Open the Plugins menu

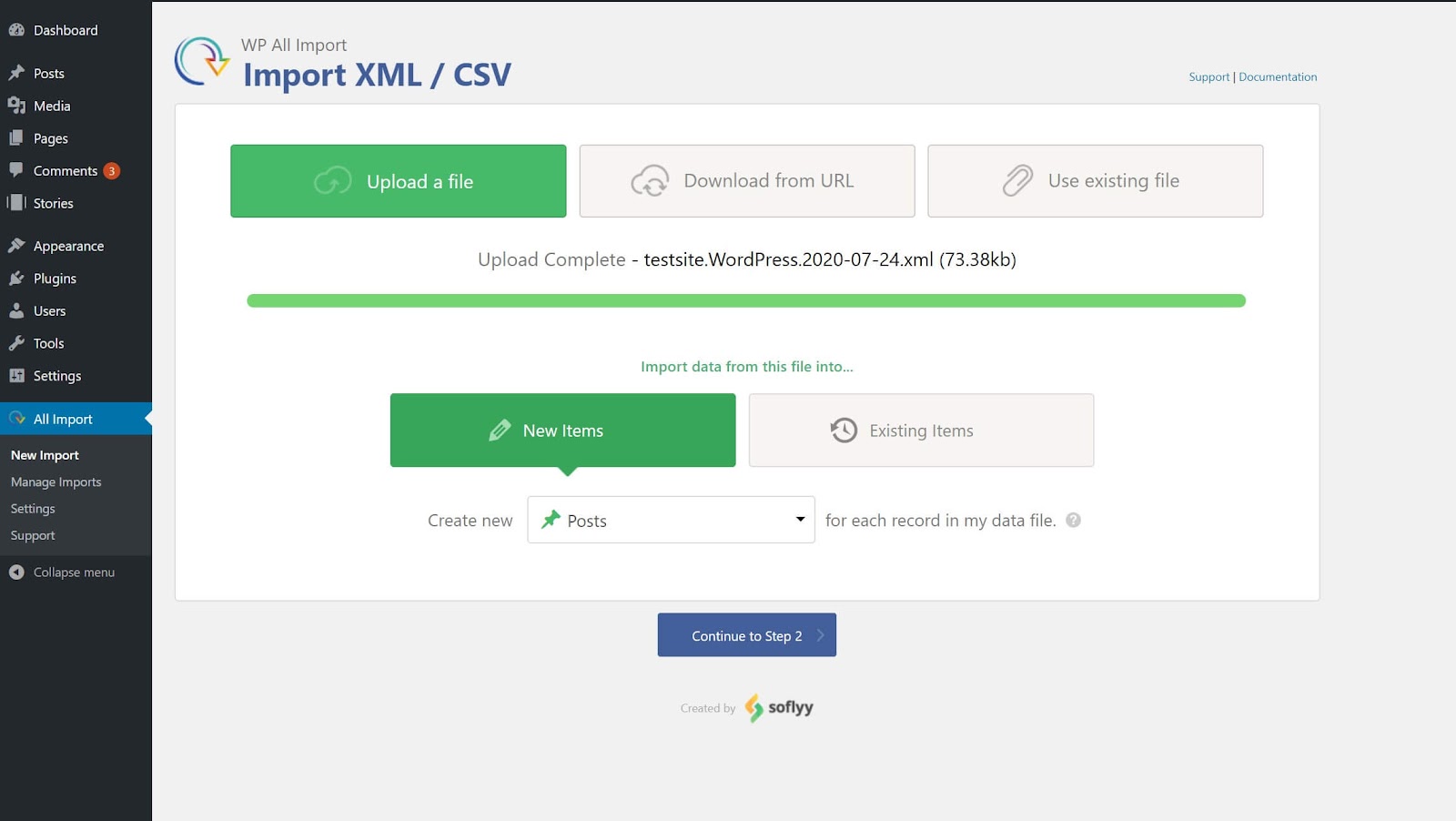[x=76, y=279]
